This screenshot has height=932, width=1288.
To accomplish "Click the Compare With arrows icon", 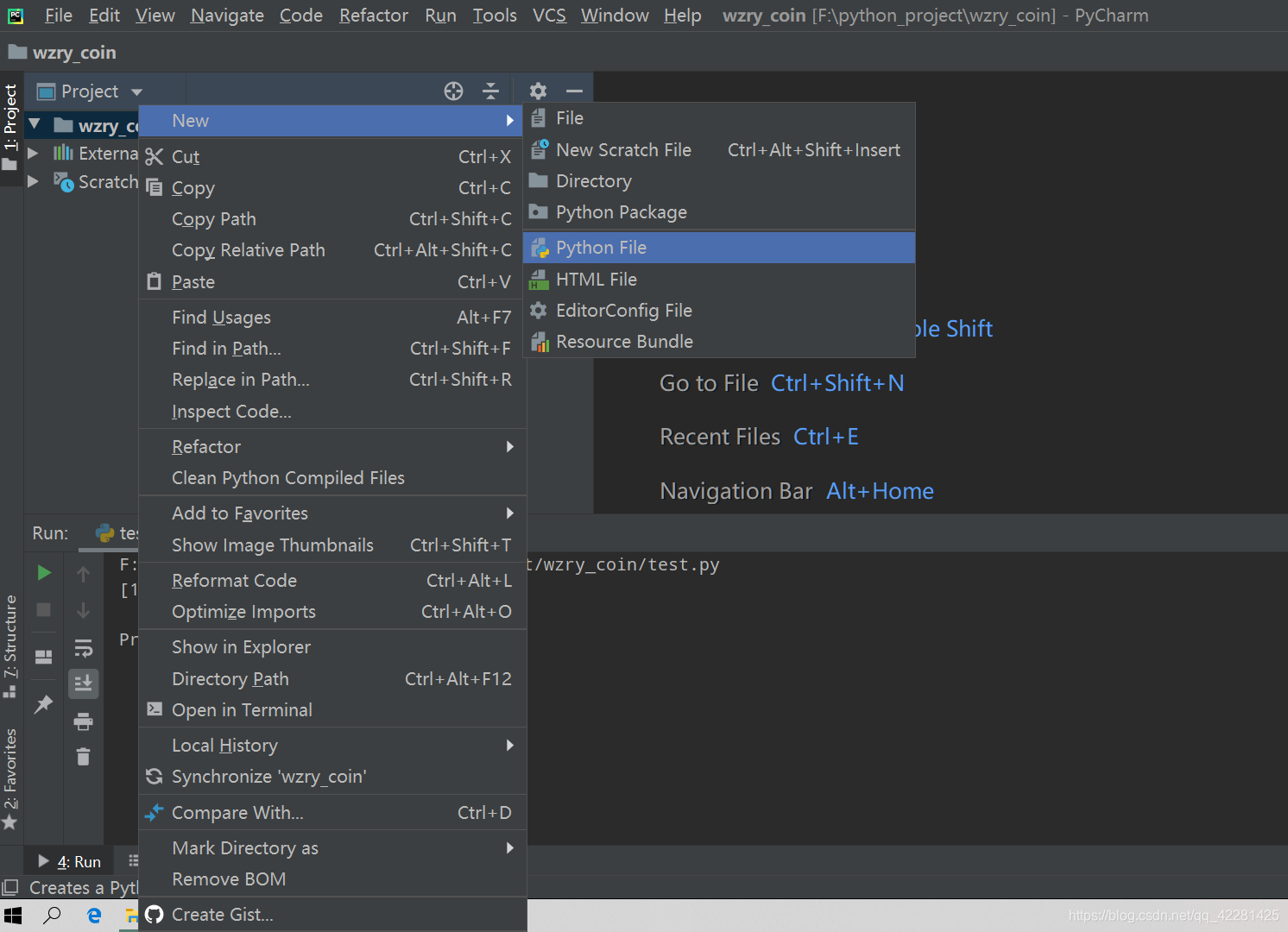I will [x=155, y=812].
